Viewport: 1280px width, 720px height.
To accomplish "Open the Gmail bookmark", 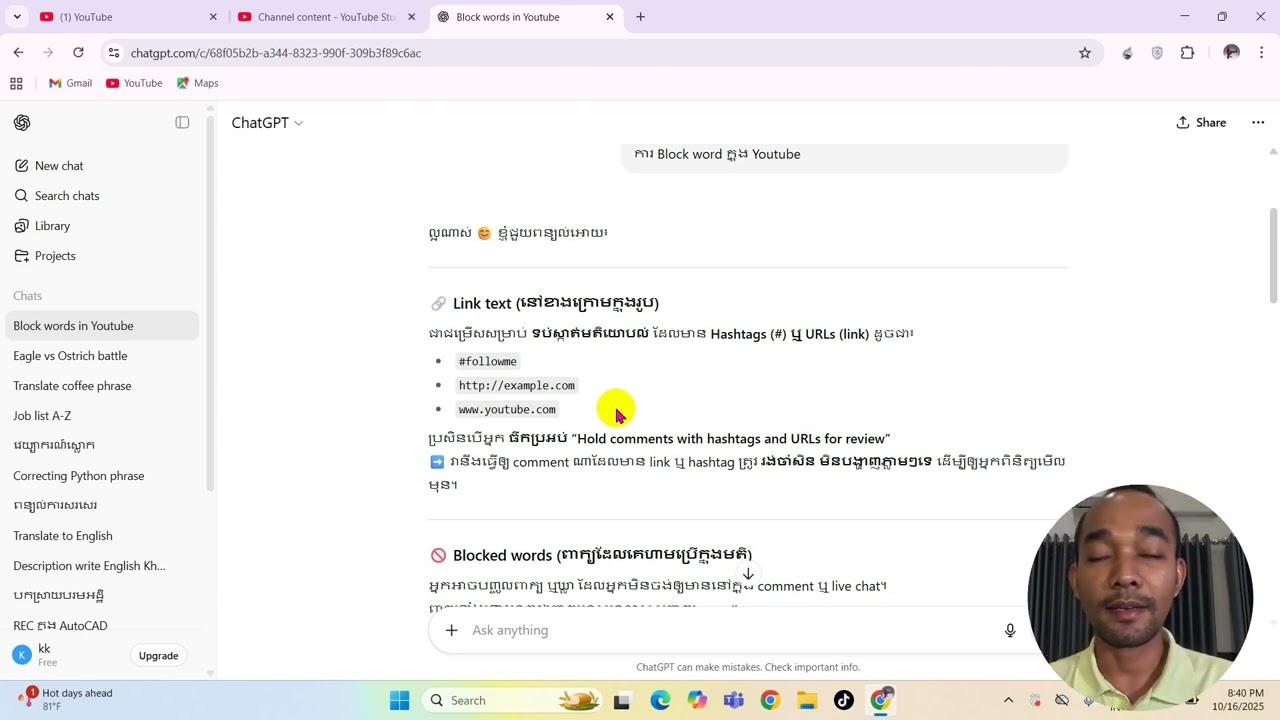I will [x=70, y=83].
